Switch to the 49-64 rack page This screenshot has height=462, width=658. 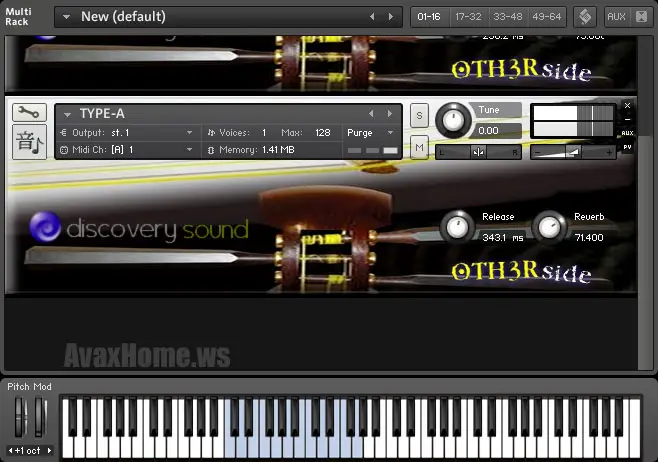[546, 17]
